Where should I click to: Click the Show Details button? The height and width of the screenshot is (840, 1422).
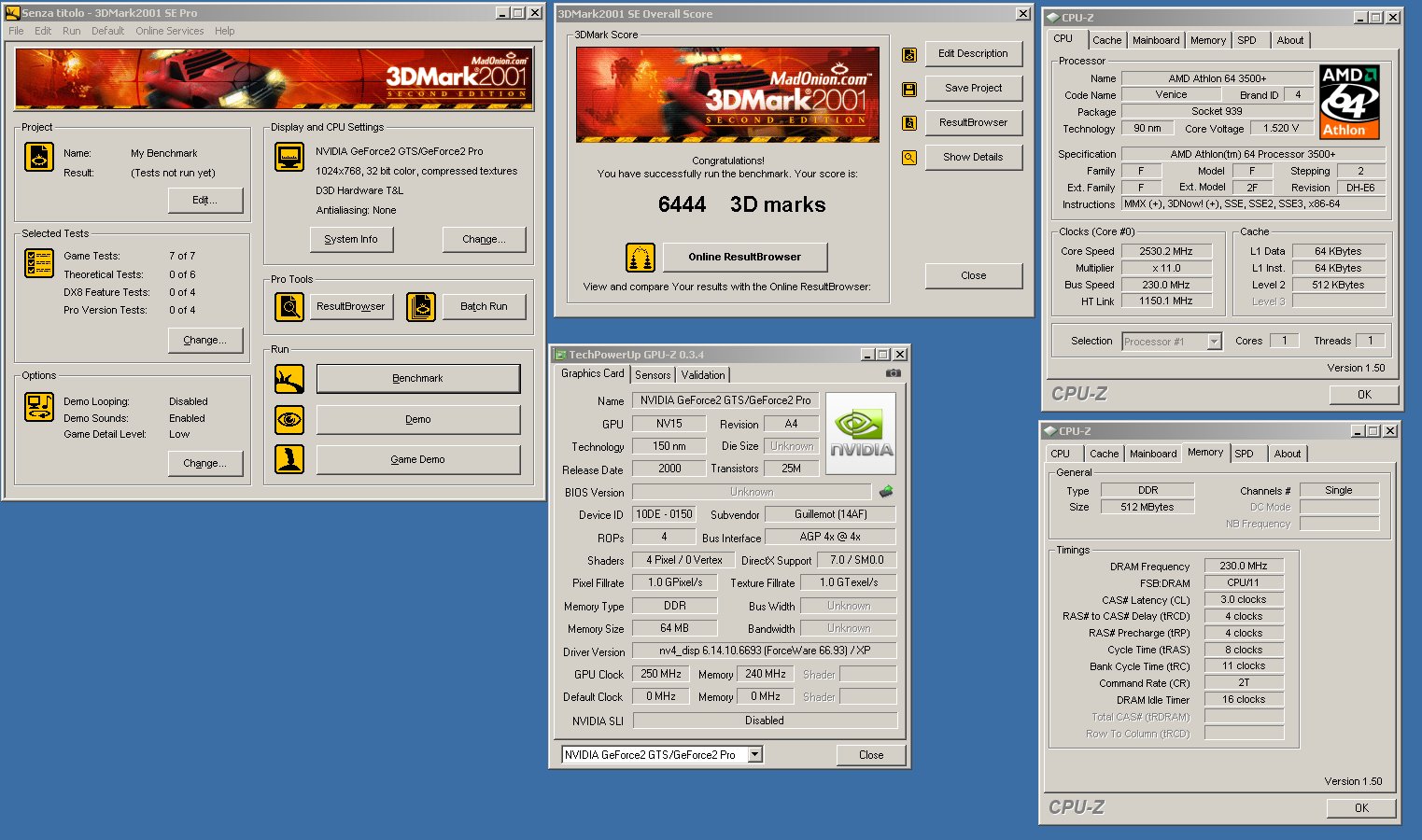(973, 157)
